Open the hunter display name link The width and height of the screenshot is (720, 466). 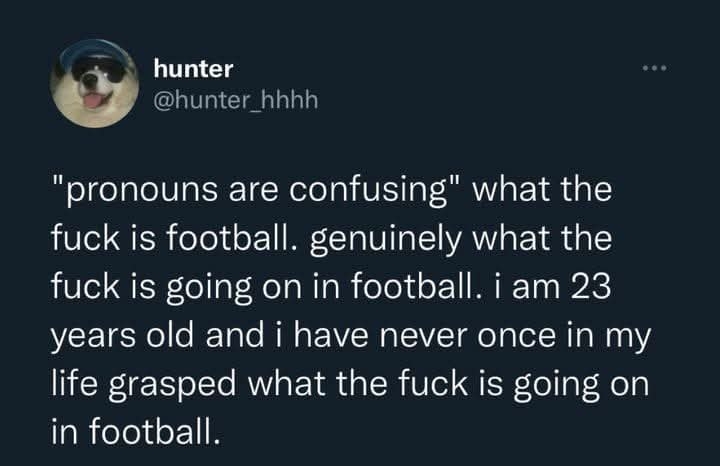194,69
